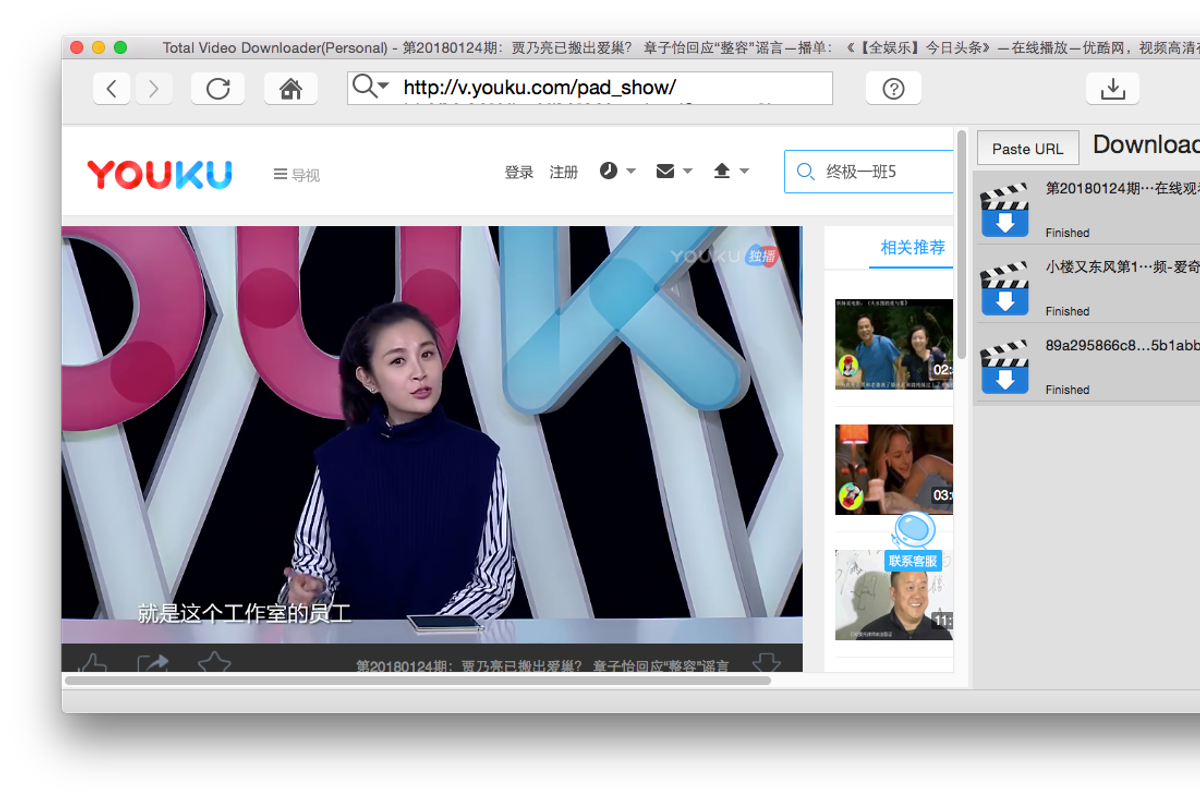Click the share arrow icon below video
The height and width of the screenshot is (800, 1200).
(152, 664)
